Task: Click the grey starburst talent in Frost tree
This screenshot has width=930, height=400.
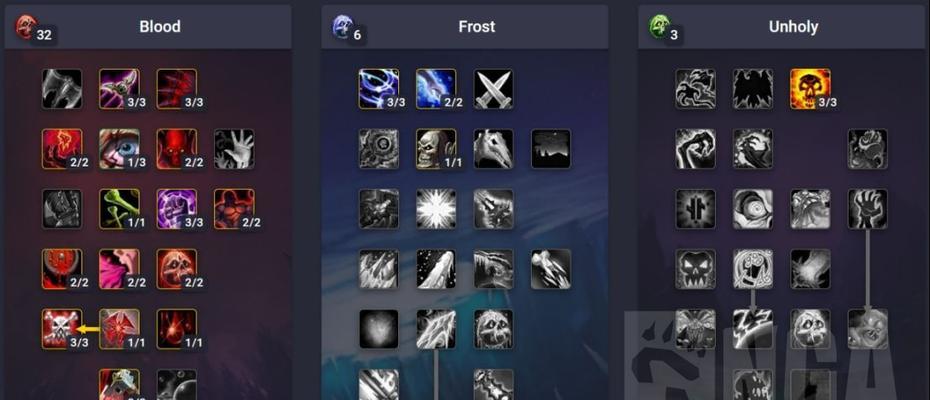Action: click(x=436, y=209)
